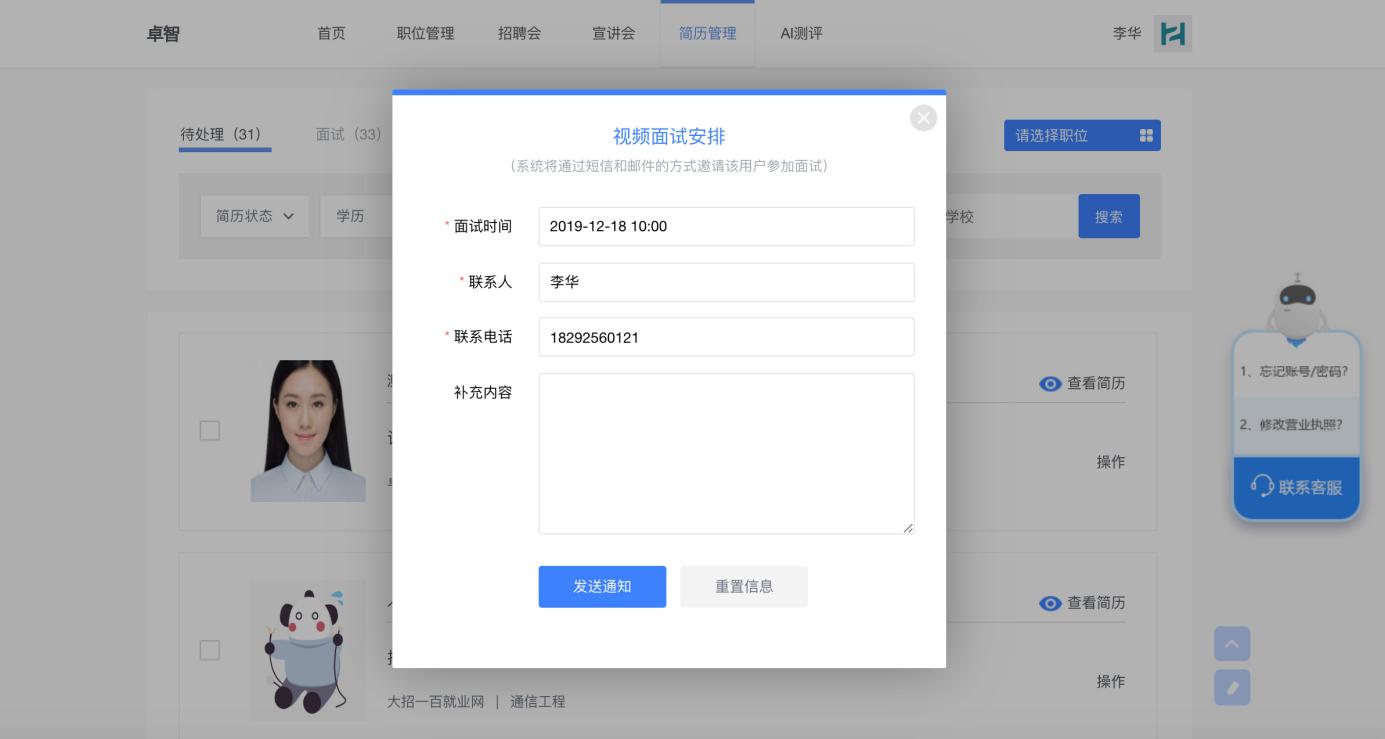Click the user avatar logo icon
Screen dimensions: 1385x739
click(x=1172, y=33)
